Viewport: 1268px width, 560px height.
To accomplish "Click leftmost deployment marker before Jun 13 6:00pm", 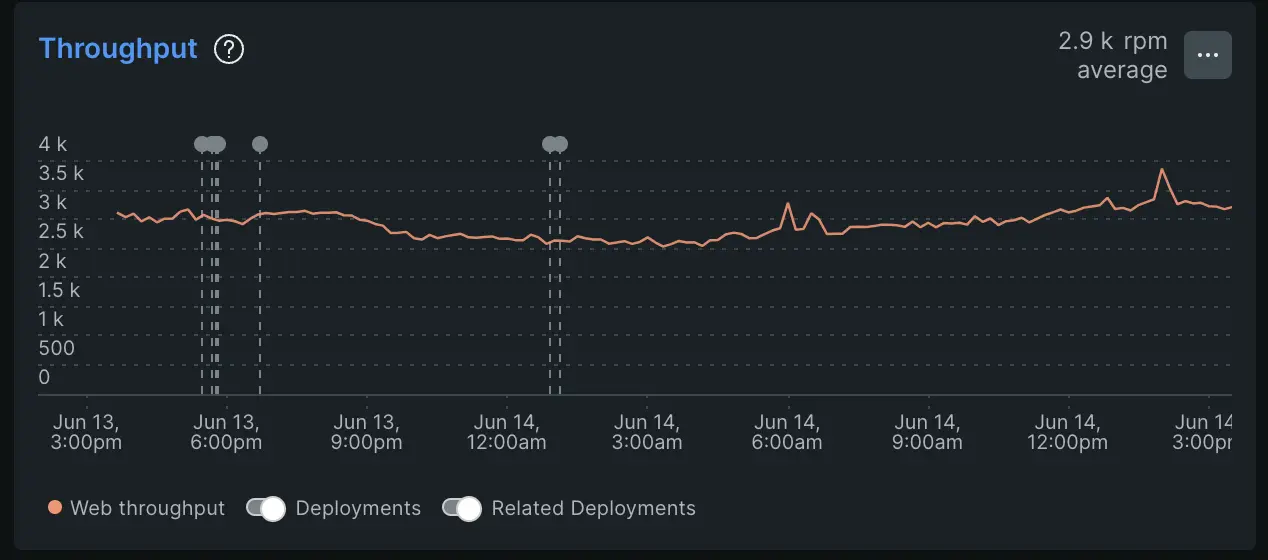I will [201, 144].
